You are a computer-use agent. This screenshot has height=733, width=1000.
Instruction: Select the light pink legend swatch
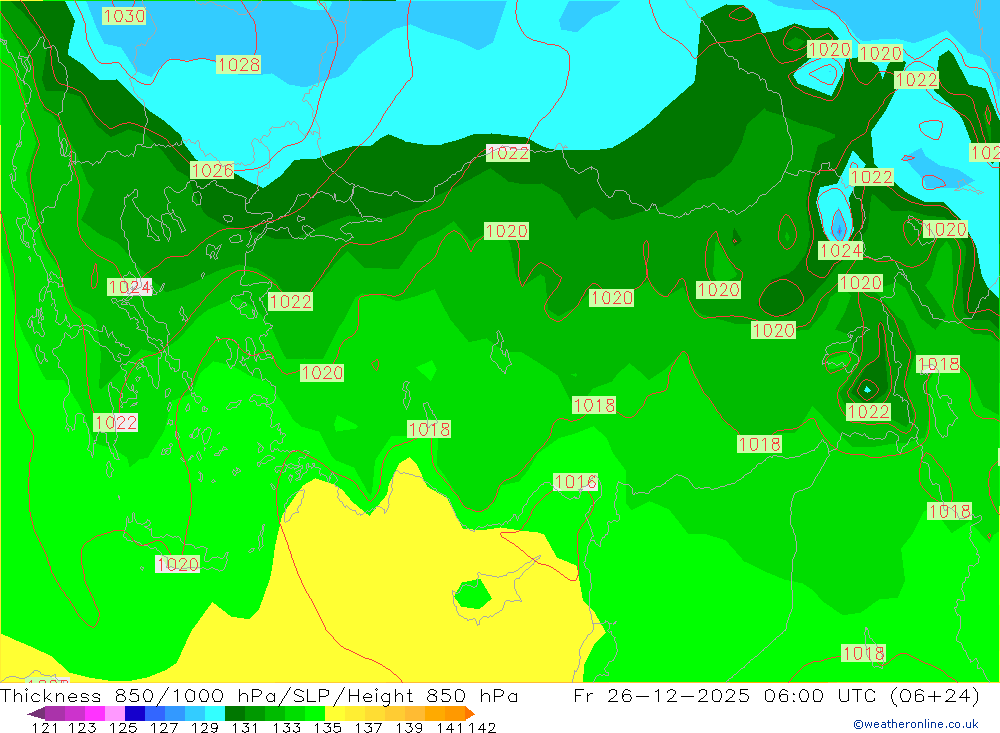pos(115,713)
